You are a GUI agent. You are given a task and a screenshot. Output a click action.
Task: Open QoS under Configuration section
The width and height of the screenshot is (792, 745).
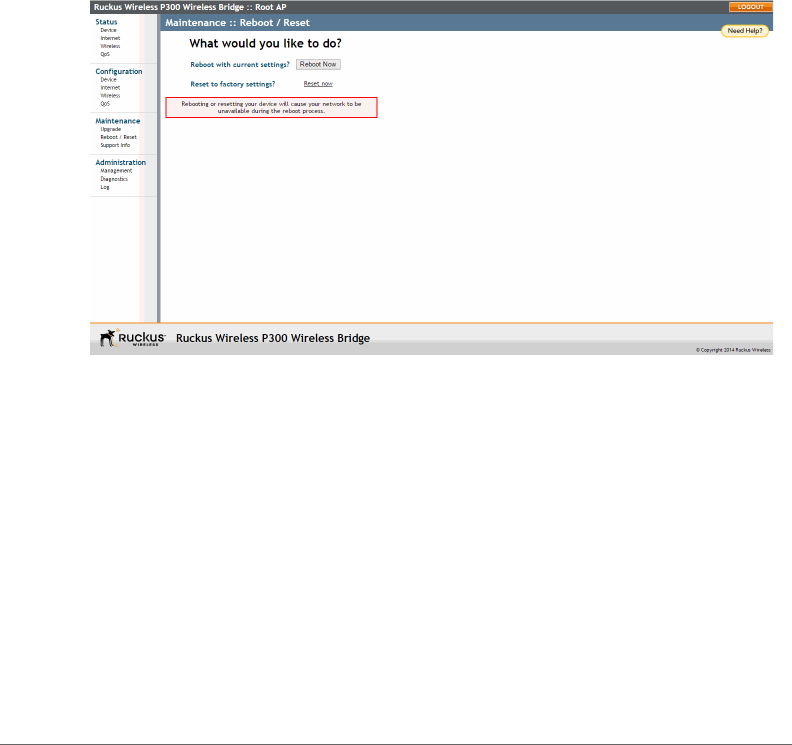pyautogui.click(x=105, y=104)
